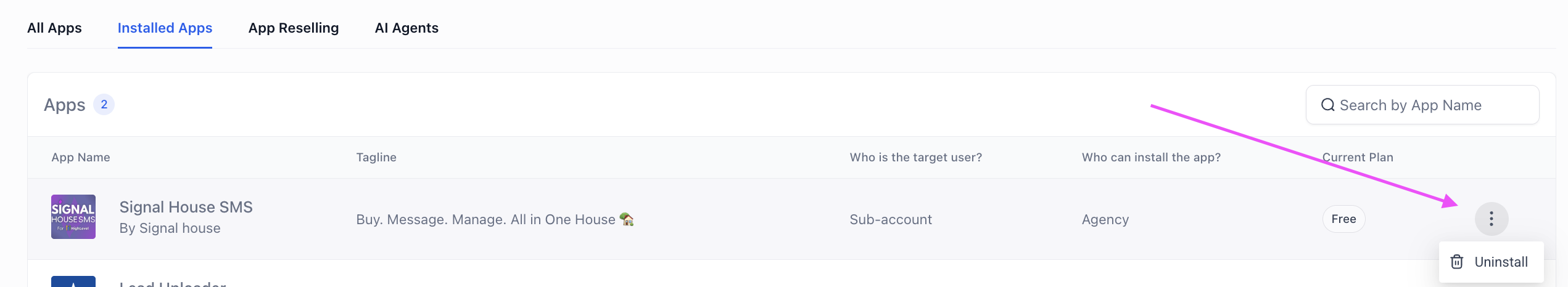Click the Signal House SMS app logo
1568x287 pixels.
coord(73,217)
